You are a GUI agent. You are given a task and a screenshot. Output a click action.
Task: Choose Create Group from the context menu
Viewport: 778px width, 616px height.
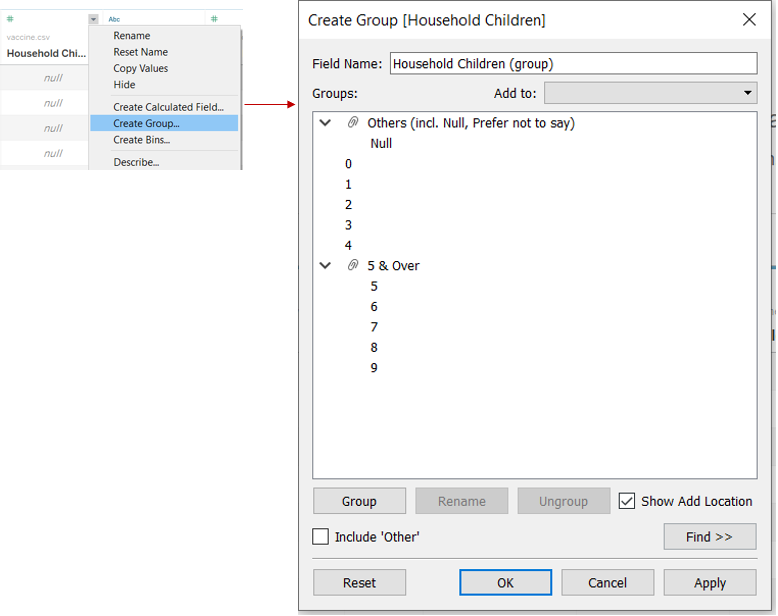[x=147, y=124]
